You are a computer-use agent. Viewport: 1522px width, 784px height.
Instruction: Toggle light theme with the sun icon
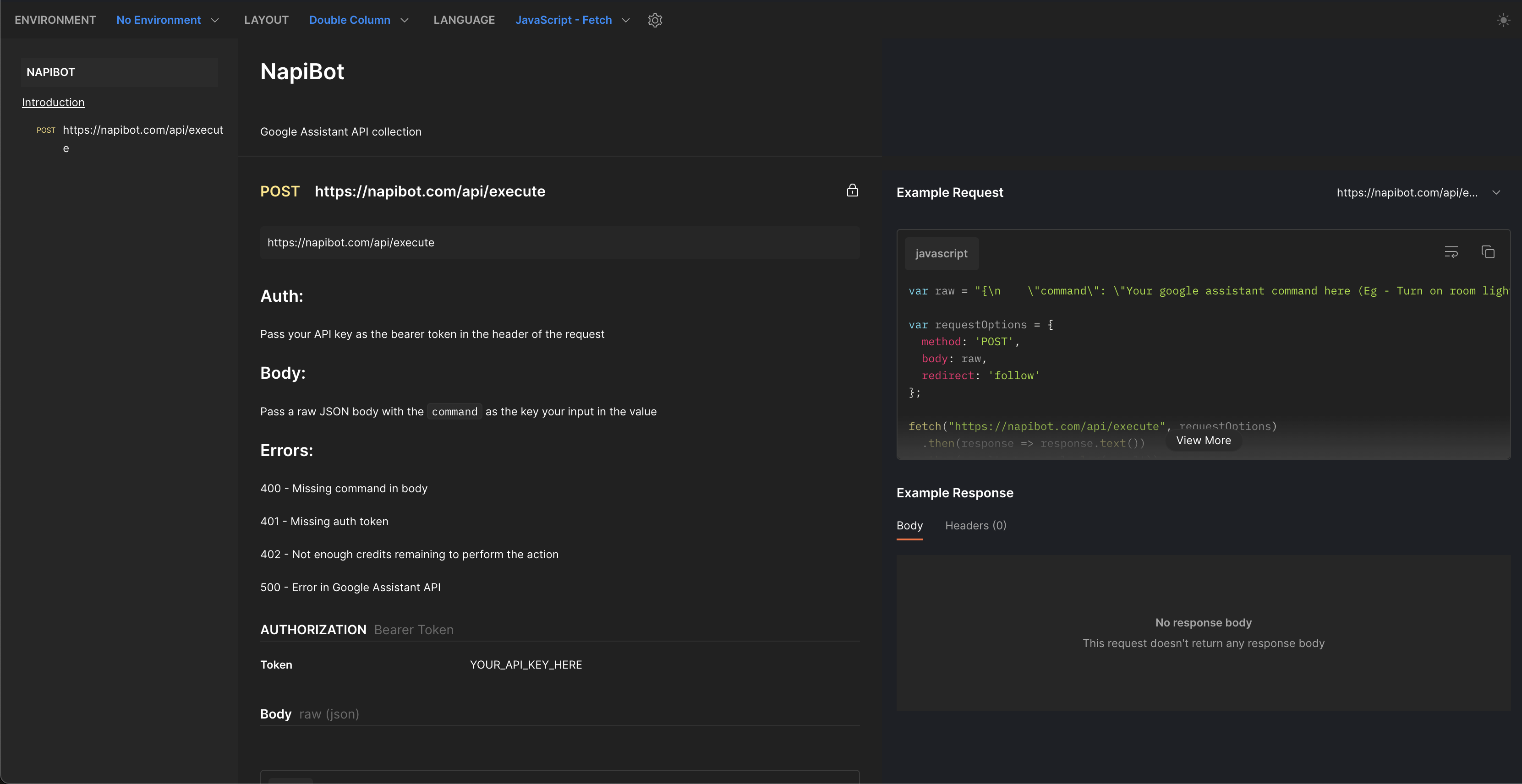coord(1503,20)
